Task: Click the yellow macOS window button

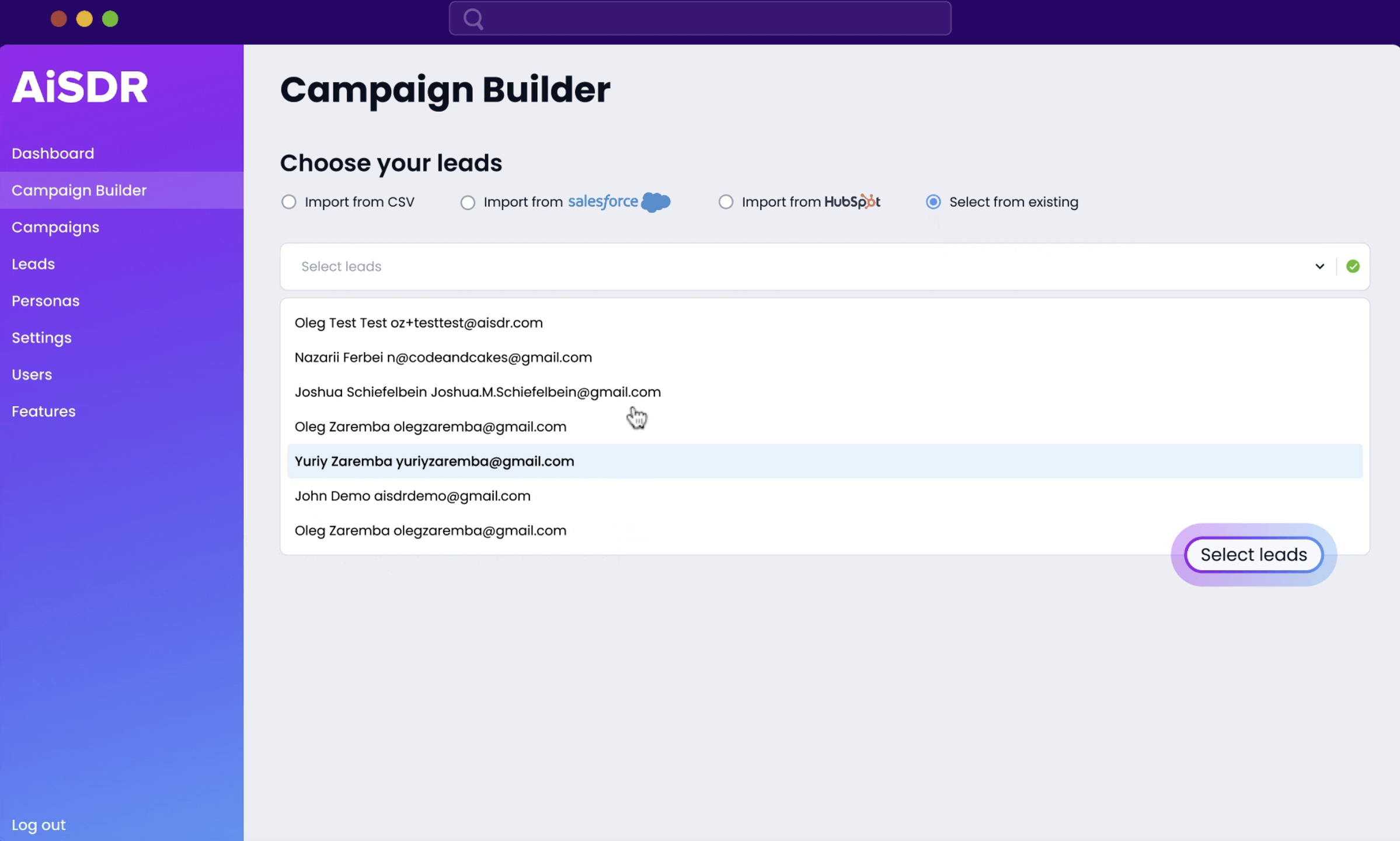Action: coord(85,19)
